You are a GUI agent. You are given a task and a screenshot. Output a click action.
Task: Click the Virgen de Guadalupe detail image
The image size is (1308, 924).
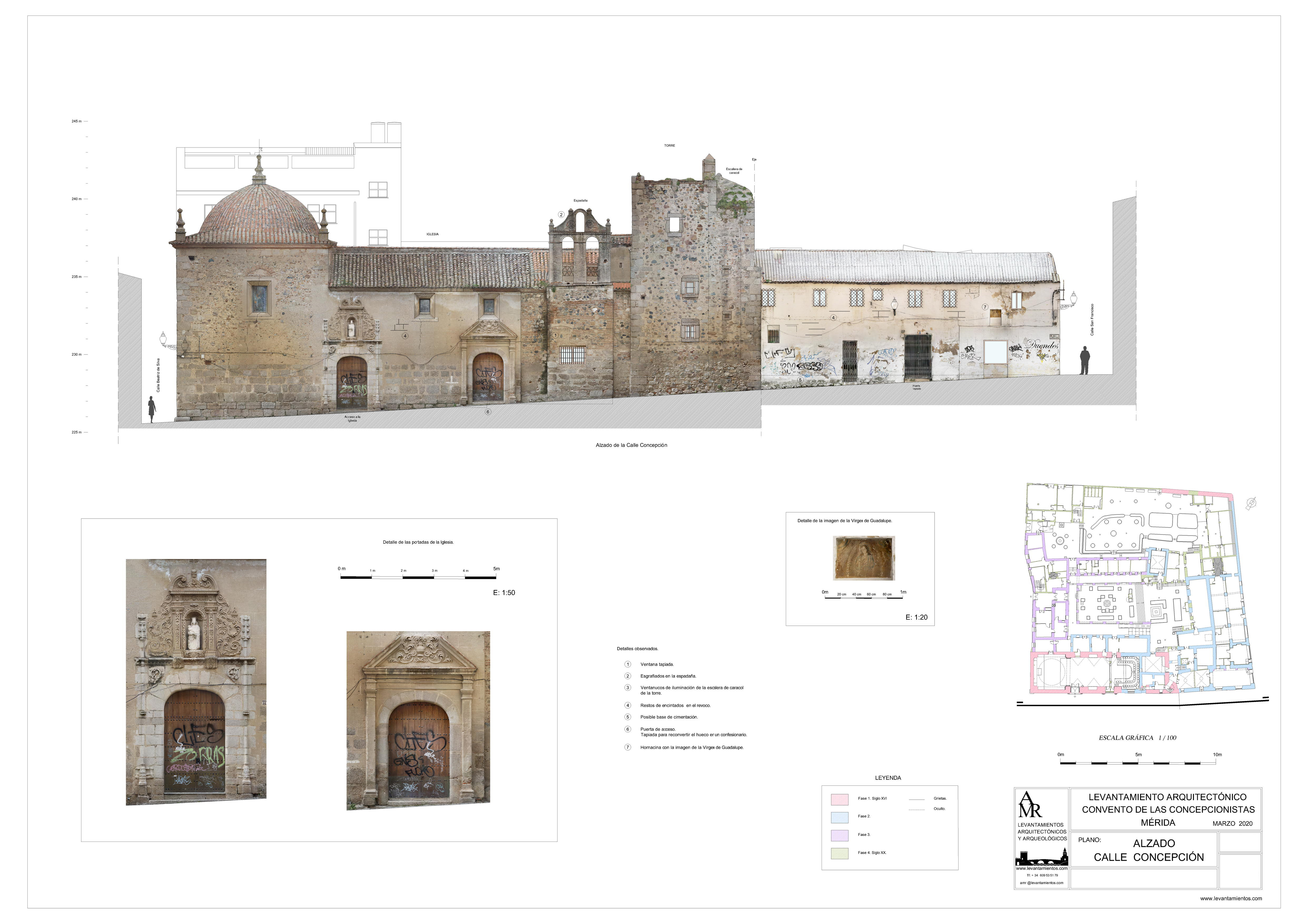click(864, 558)
